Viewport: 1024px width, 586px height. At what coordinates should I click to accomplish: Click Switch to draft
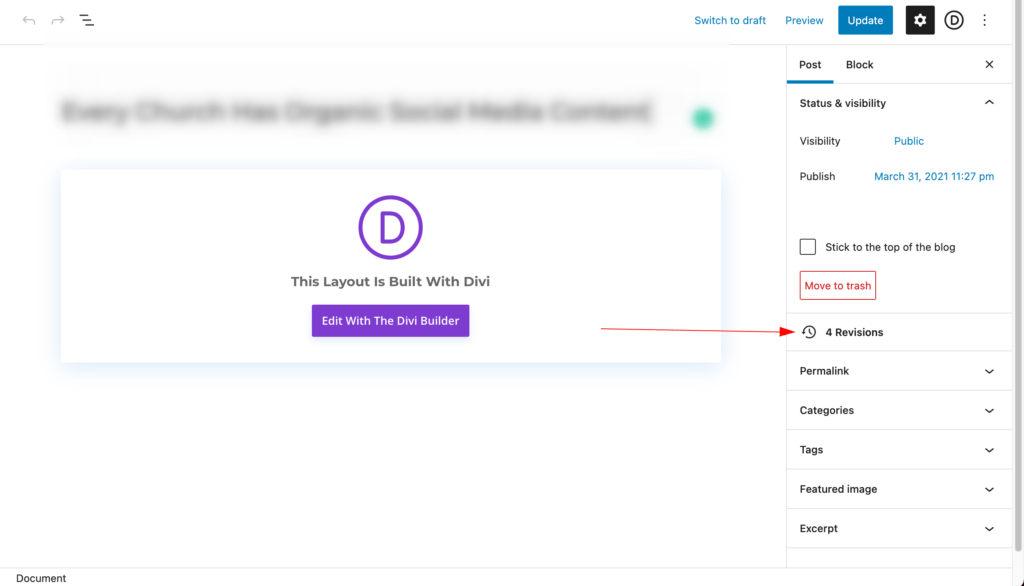coord(729,20)
